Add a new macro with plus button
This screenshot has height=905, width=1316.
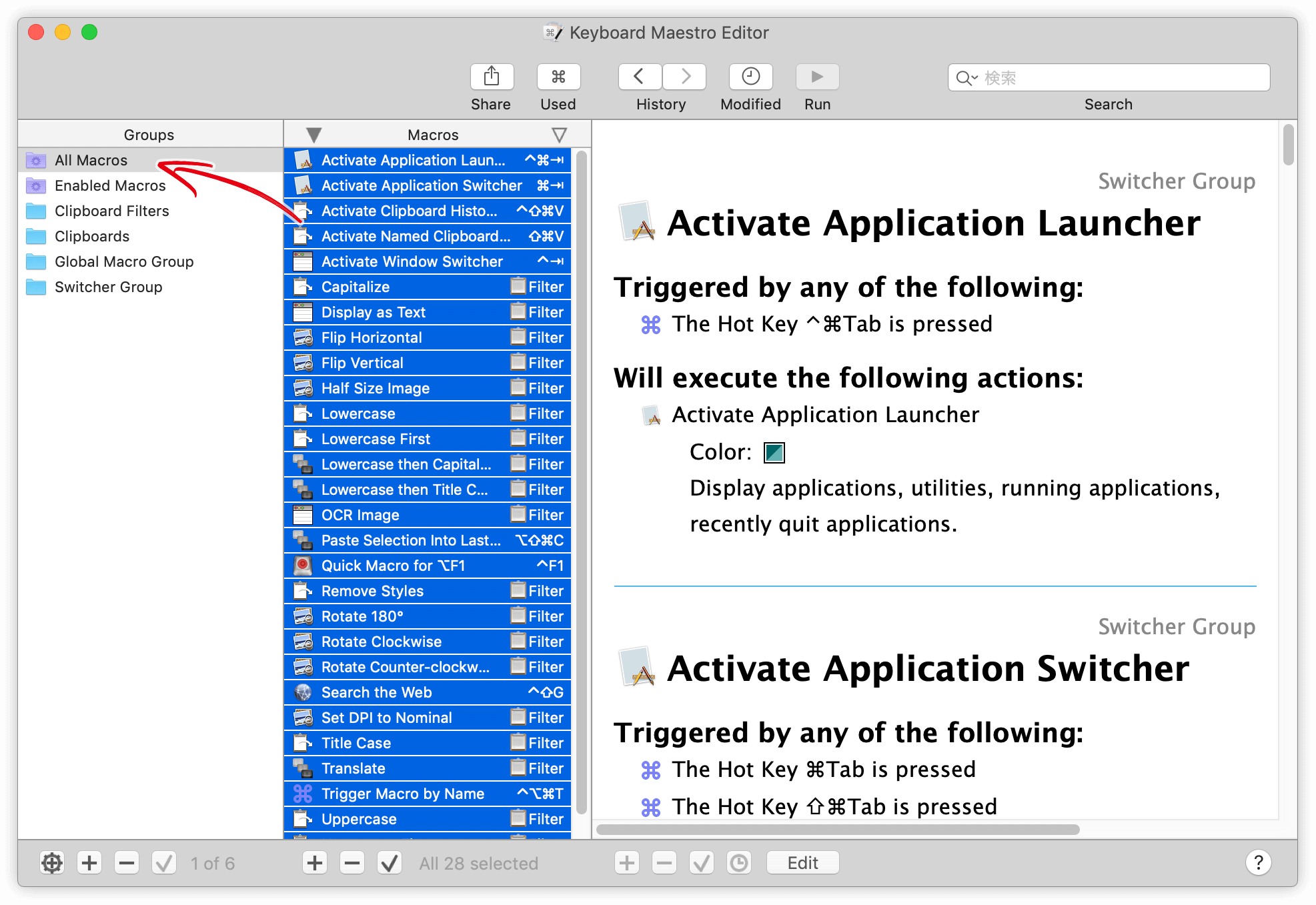[315, 863]
